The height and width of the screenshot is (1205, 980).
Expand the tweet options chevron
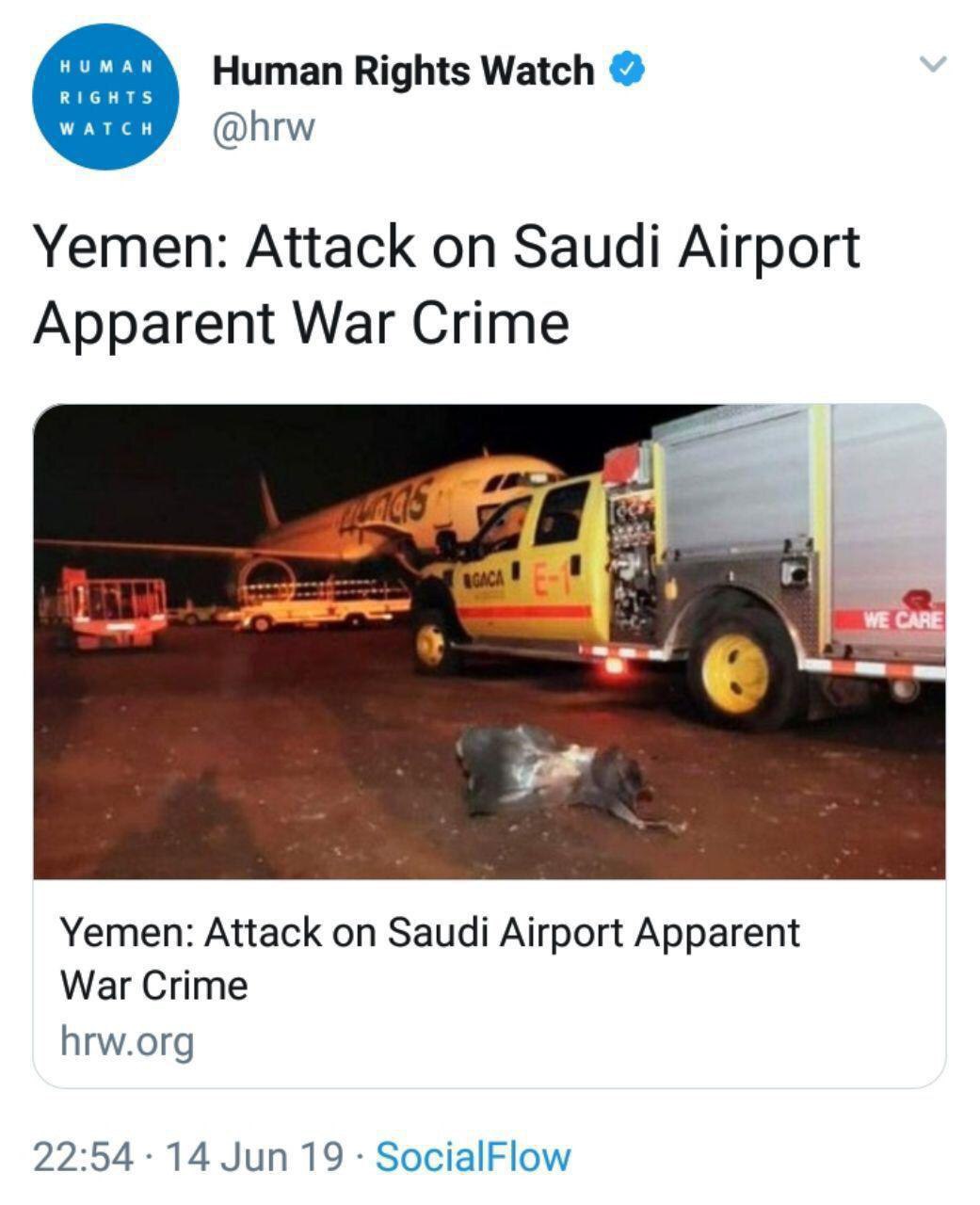pyautogui.click(x=932, y=64)
